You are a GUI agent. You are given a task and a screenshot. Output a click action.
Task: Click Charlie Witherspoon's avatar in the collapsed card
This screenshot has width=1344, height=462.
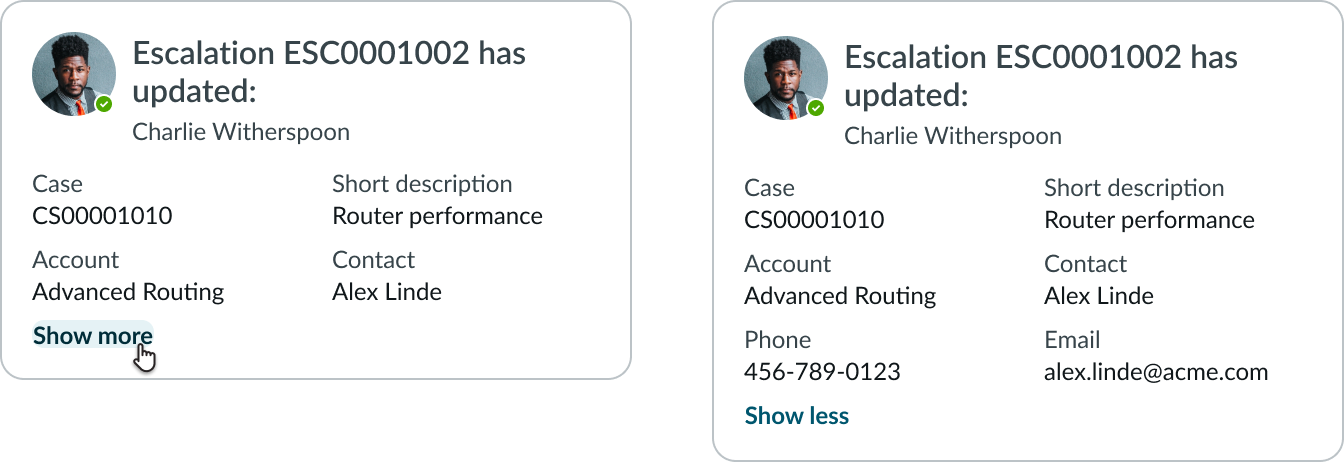(x=73, y=74)
